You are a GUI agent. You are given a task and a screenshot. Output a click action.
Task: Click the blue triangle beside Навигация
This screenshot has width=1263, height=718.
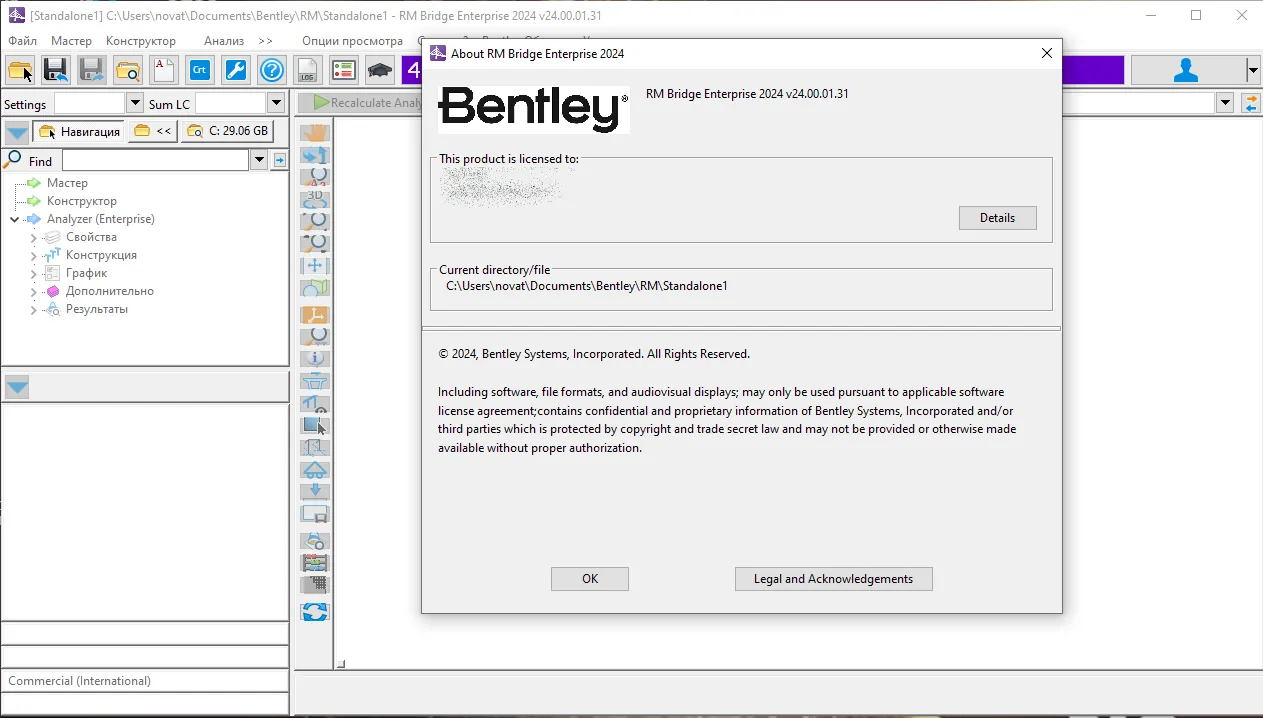click(17, 131)
